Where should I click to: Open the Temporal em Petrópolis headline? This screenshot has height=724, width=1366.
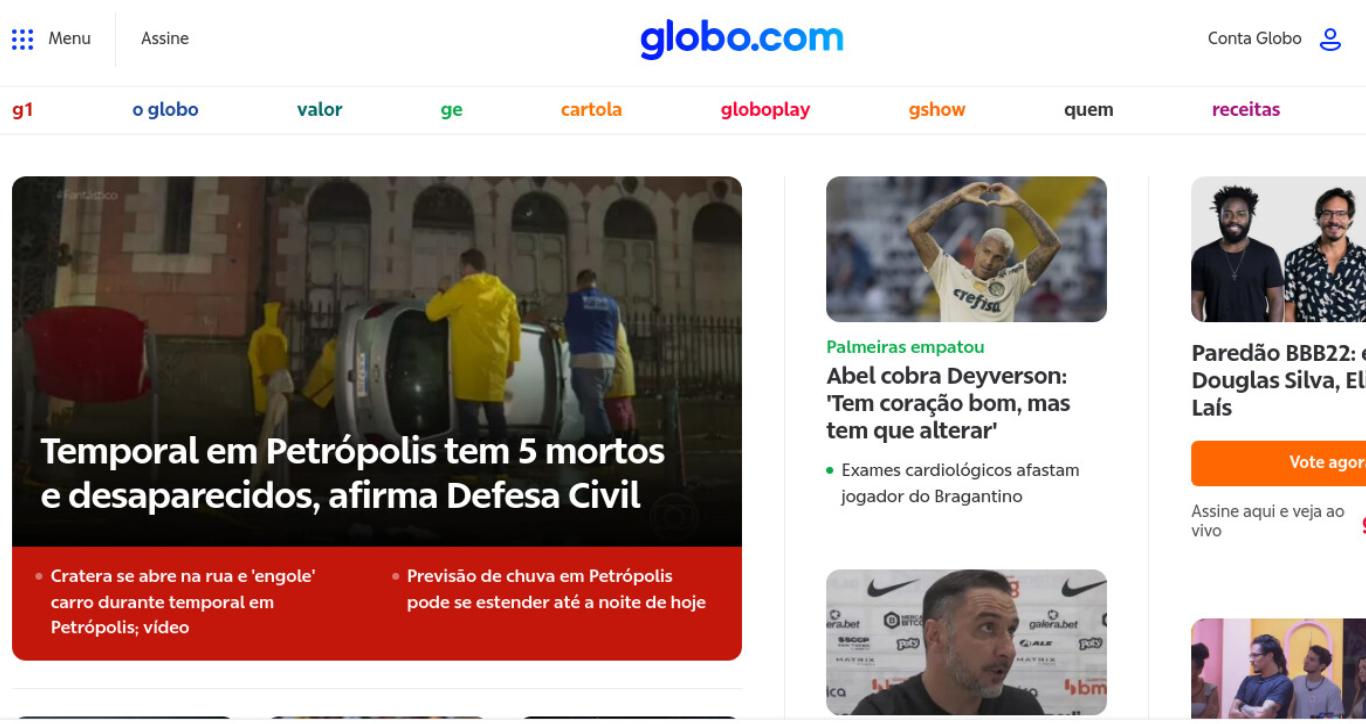coord(353,473)
